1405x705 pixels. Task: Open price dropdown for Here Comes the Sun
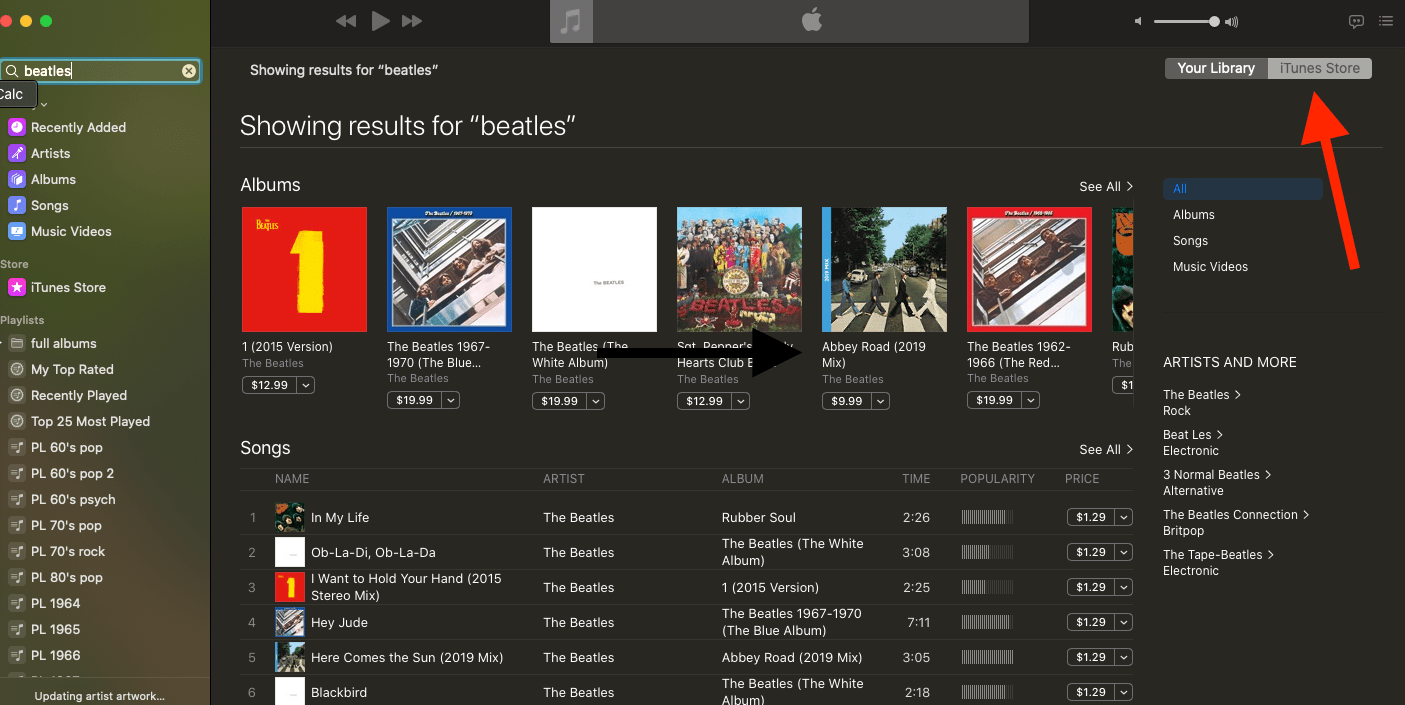click(x=1124, y=657)
